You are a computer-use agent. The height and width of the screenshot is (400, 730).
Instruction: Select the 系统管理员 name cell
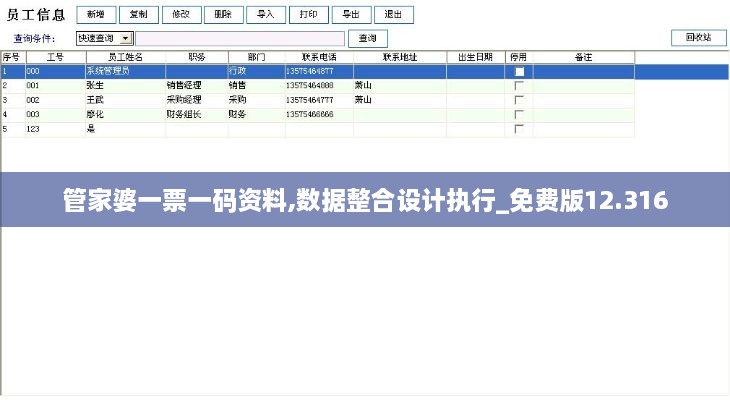tap(126, 72)
